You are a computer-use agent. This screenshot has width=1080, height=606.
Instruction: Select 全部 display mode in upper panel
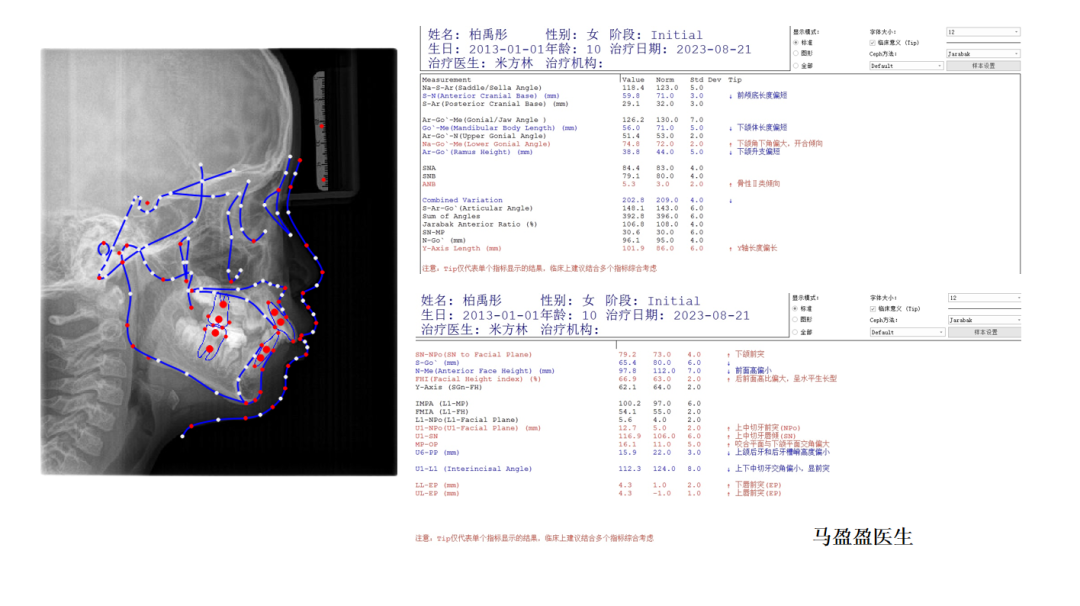pos(796,65)
